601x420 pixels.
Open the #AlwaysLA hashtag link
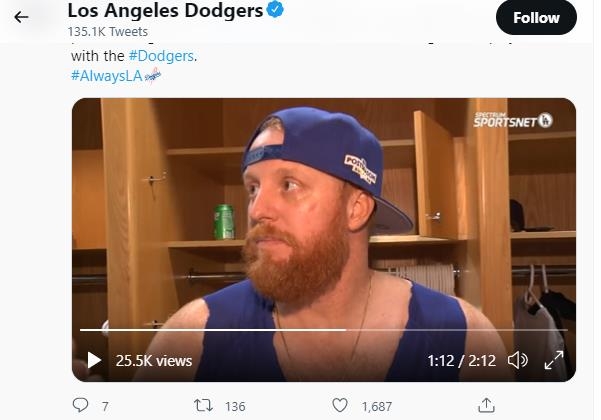[x=107, y=76]
